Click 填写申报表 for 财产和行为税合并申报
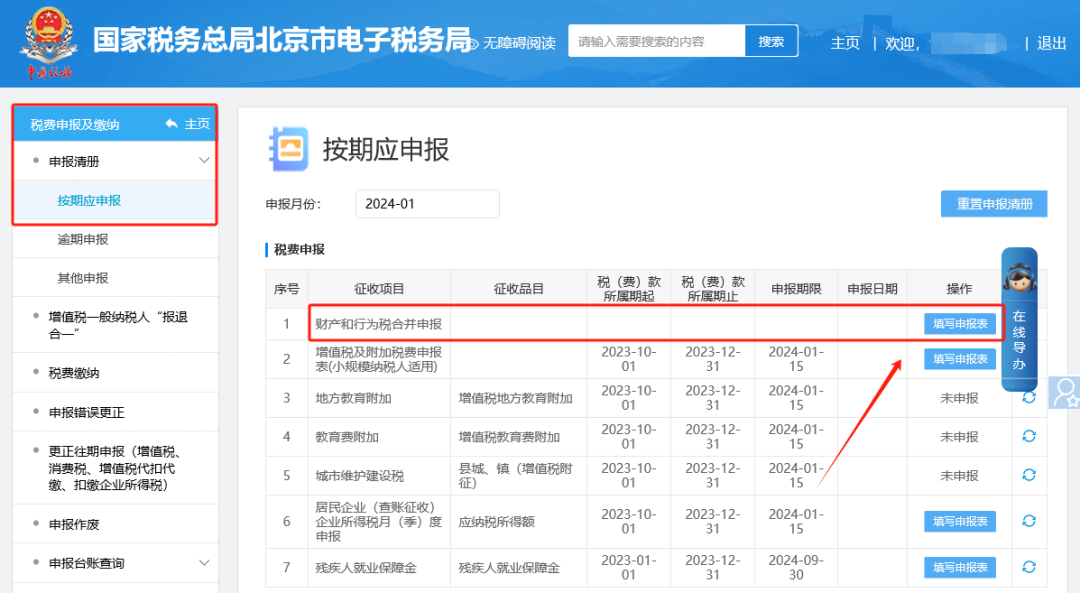The height and width of the screenshot is (593, 1080). (x=959, y=323)
